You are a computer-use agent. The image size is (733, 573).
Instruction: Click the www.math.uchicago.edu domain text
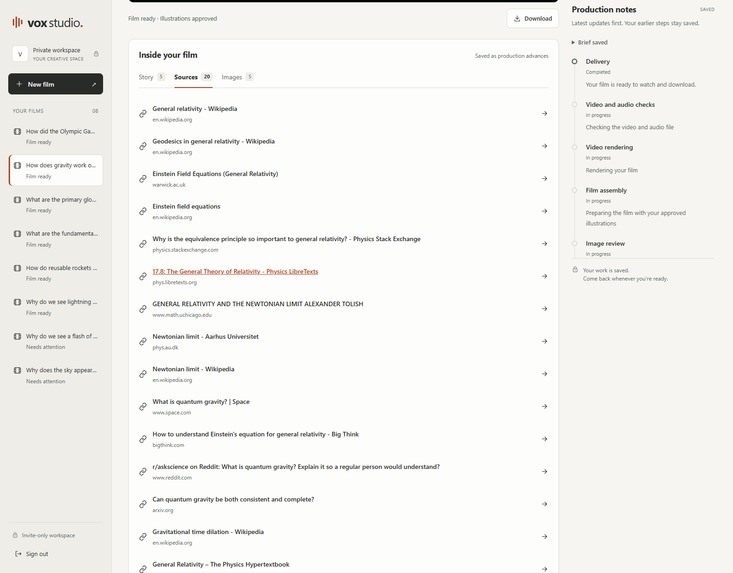click(182, 315)
